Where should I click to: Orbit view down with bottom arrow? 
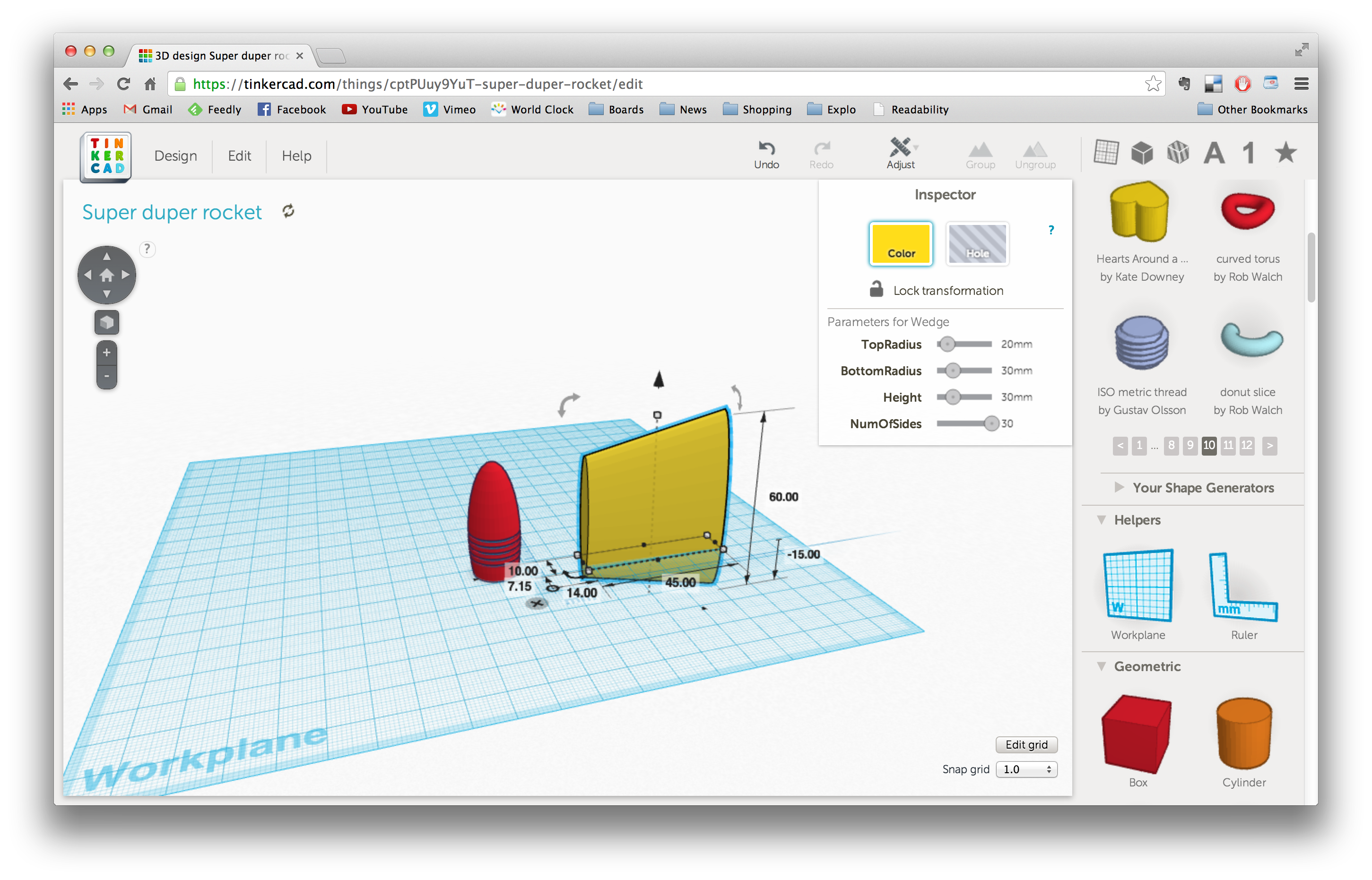106,294
